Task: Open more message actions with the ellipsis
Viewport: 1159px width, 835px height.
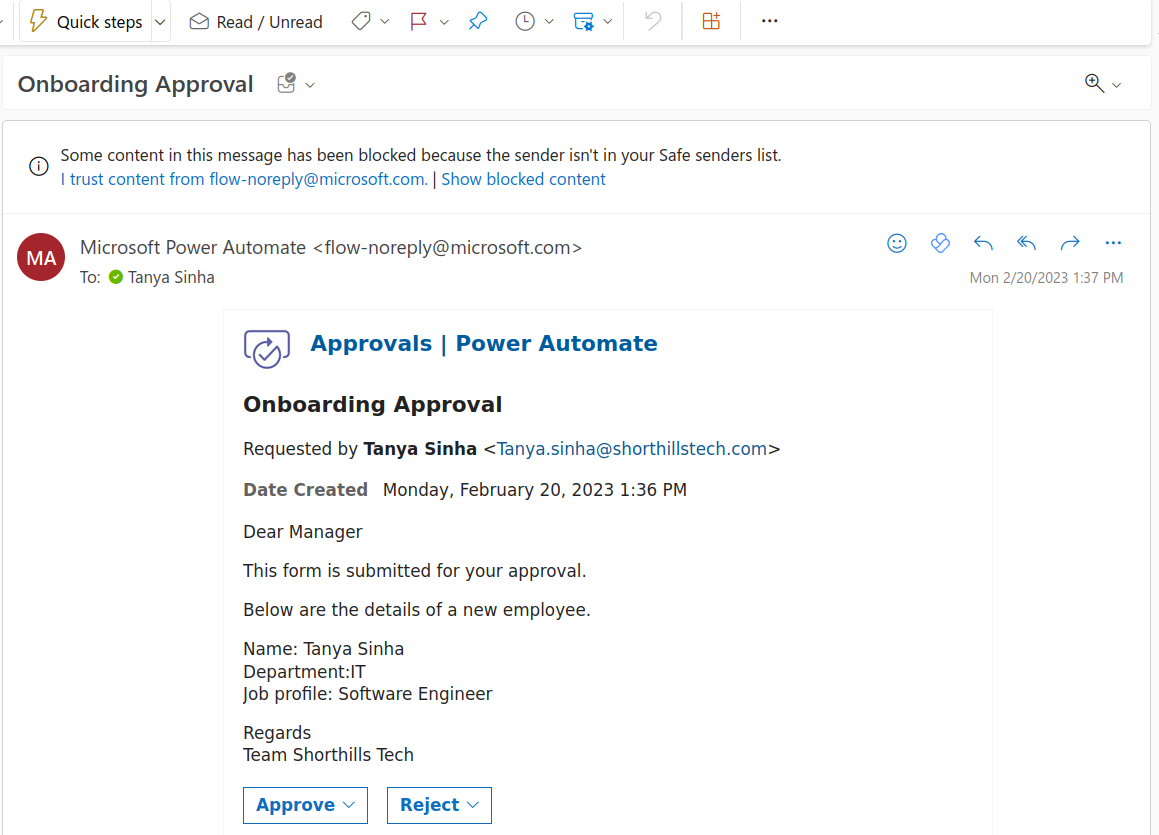Action: tap(1113, 243)
